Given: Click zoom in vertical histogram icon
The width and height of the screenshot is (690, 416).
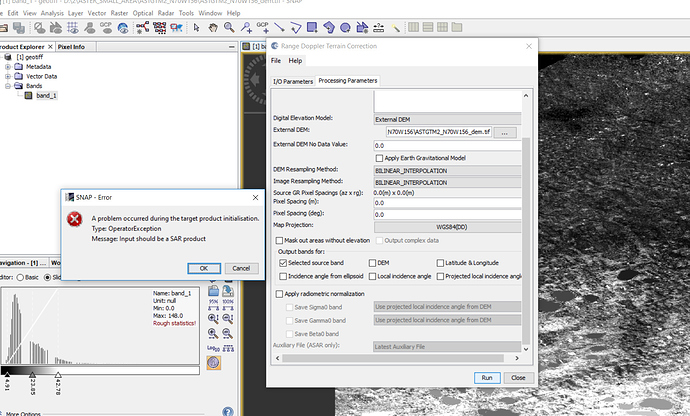Looking at the screenshot, I should click(213, 318).
